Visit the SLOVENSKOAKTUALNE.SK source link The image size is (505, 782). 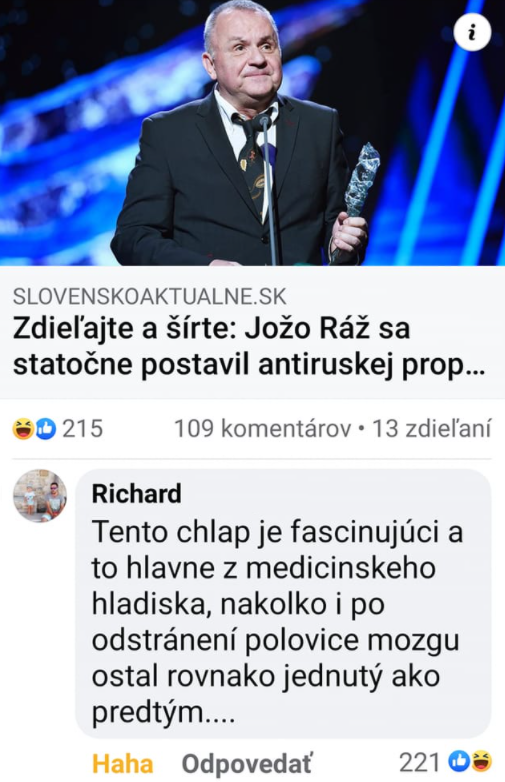click(150, 296)
